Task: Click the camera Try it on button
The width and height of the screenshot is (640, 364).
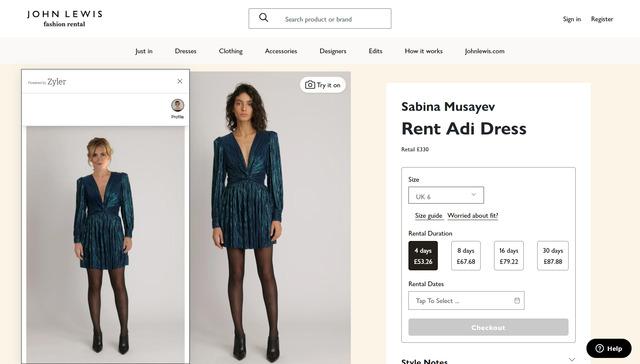Action: click(x=322, y=85)
